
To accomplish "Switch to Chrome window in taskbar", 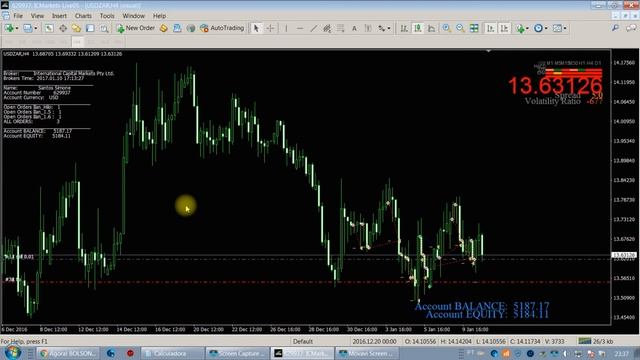I will 68,353.
